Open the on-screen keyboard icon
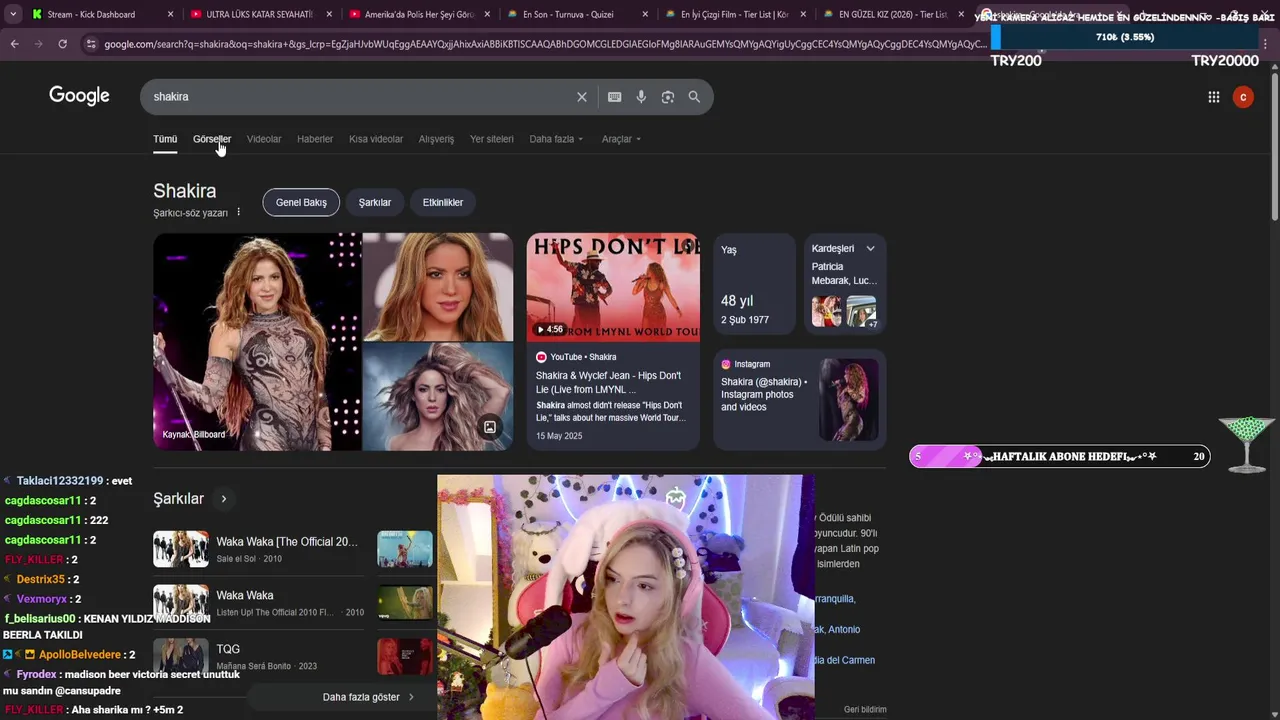 [614, 97]
